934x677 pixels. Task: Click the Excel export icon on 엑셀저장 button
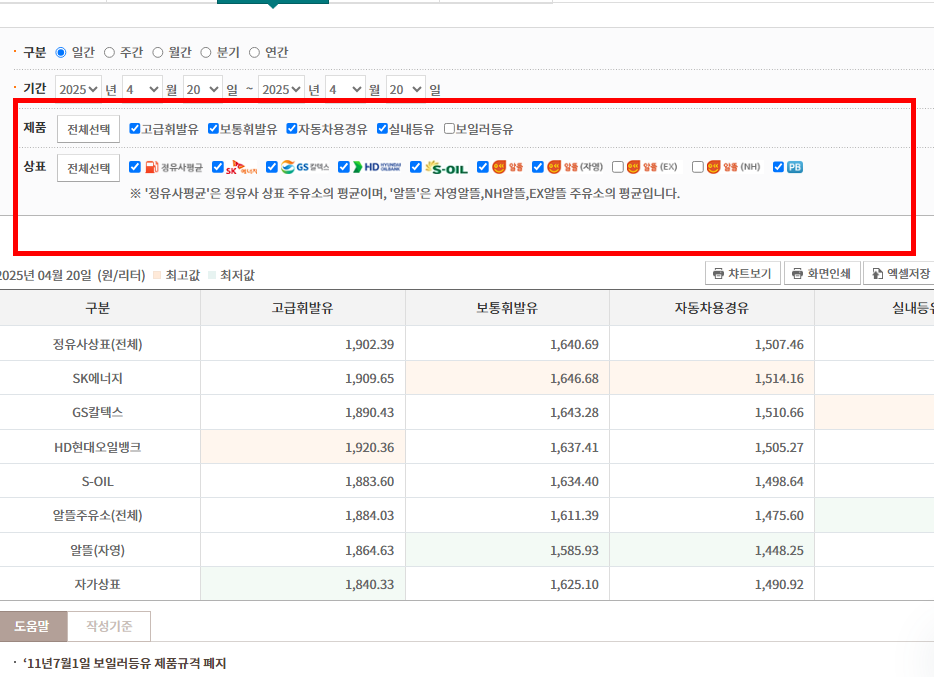coord(877,271)
